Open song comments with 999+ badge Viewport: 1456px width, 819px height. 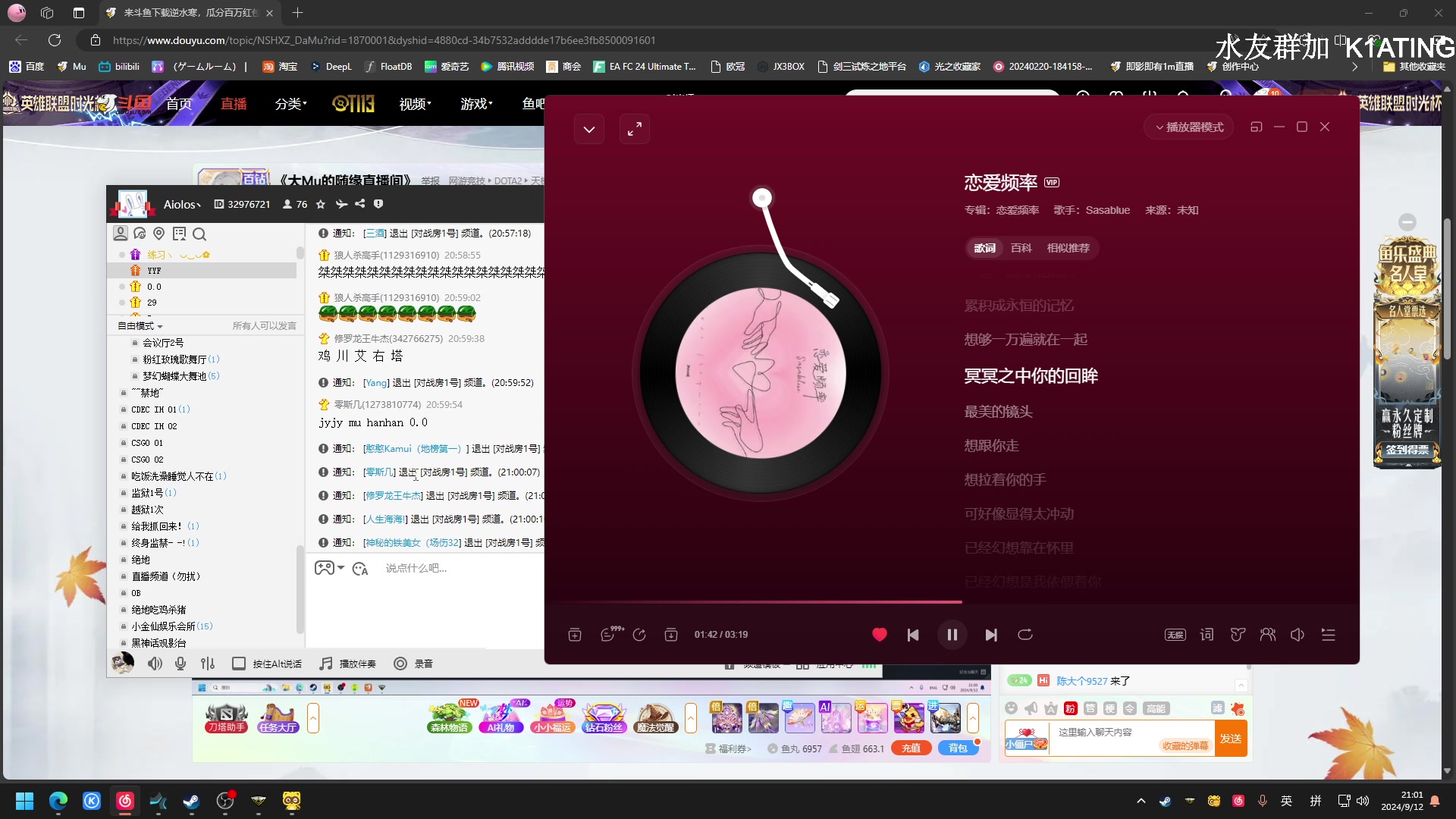click(x=611, y=634)
